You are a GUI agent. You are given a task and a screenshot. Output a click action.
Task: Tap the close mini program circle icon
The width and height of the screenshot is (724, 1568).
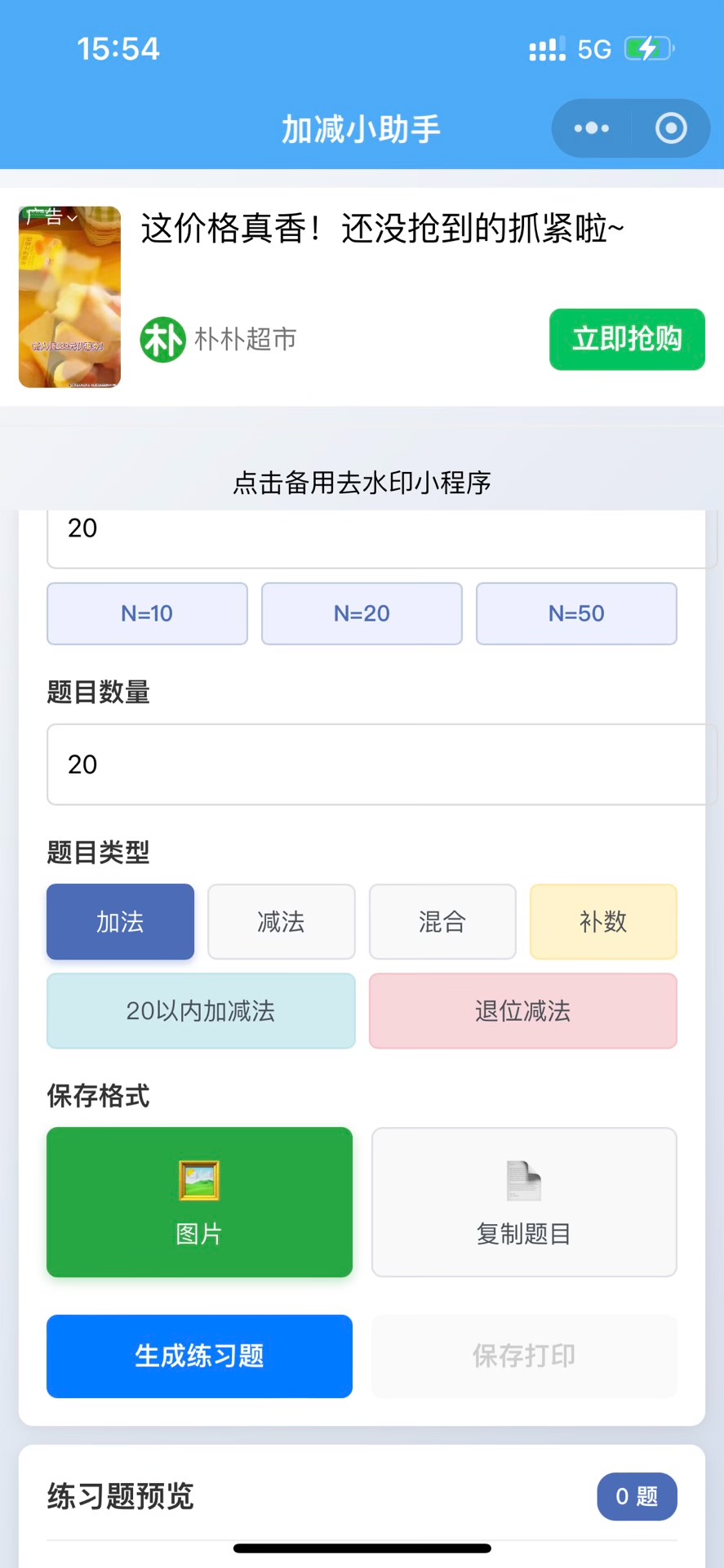671,128
